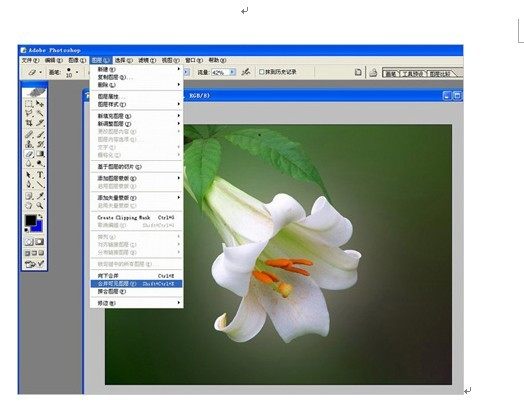This screenshot has width=524, height=415.
Task: Choose Standard Screen Mode icon
Action: pos(27,253)
